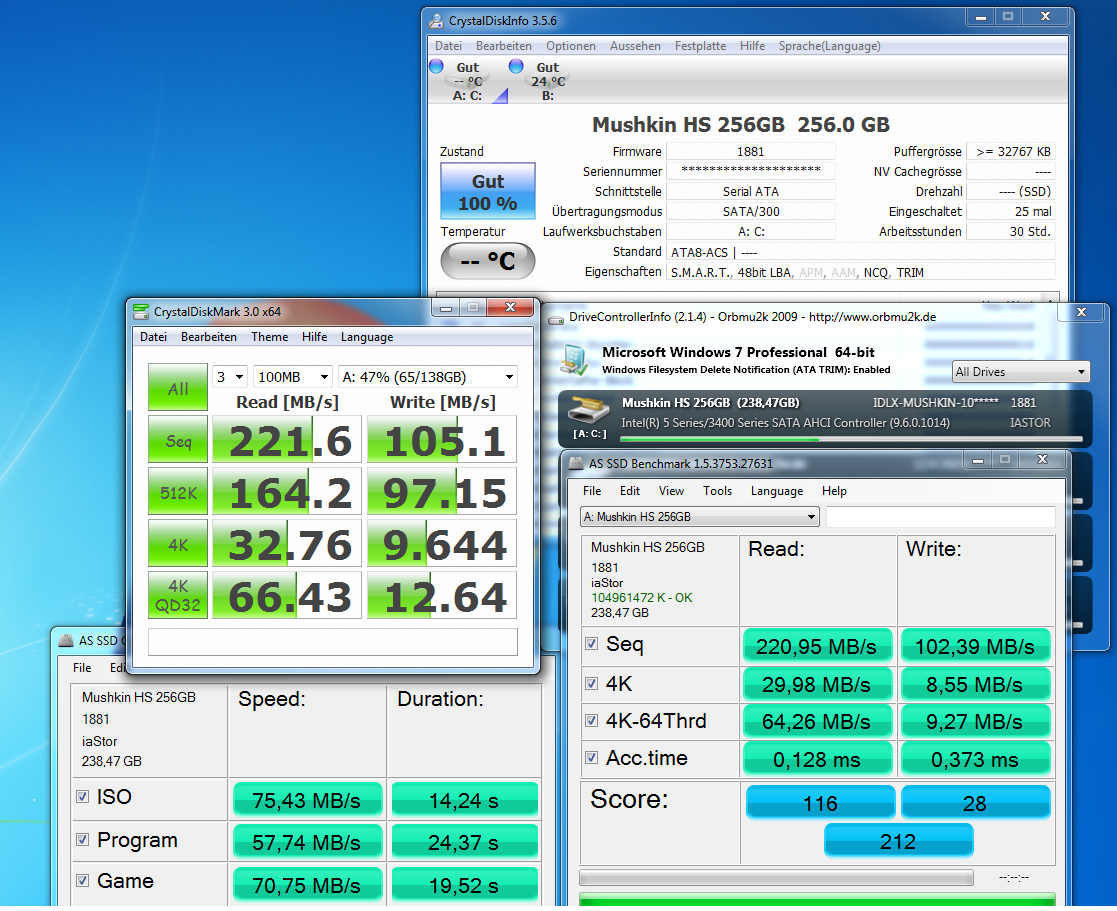Open Sprache(Language) menu in CrystalDiskInfo

[x=829, y=46]
